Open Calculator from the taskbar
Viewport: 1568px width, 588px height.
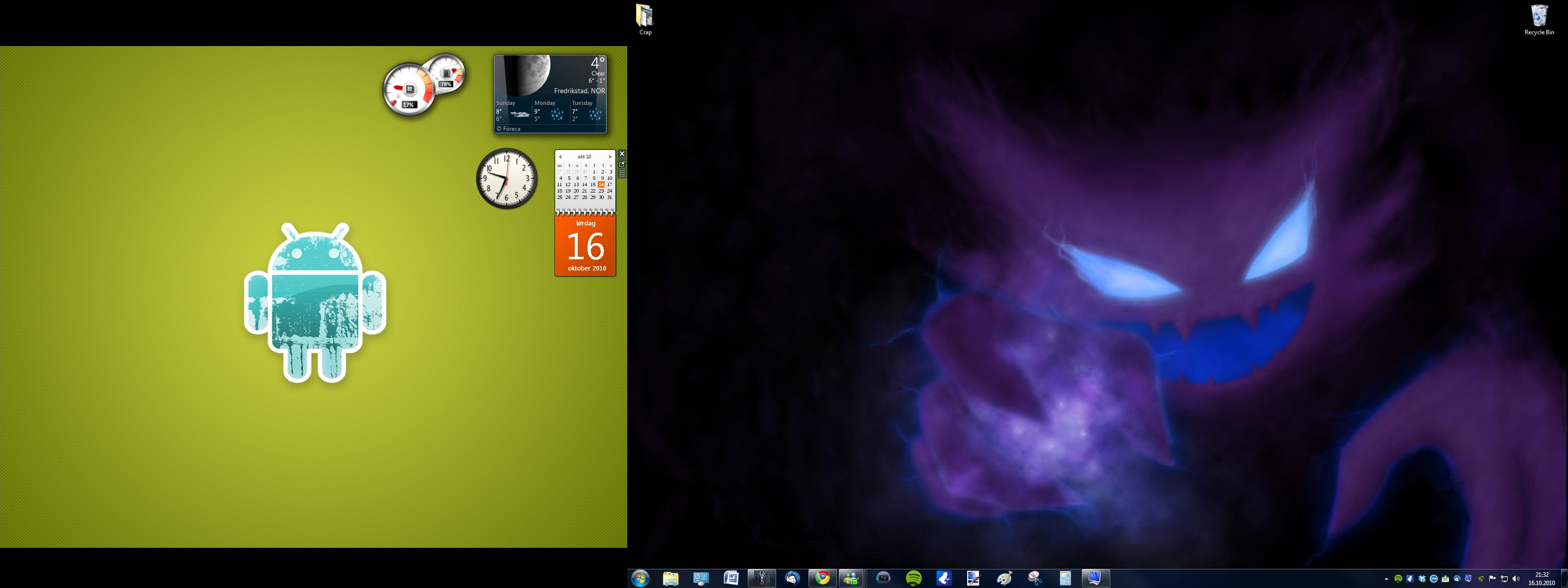click(1065, 578)
